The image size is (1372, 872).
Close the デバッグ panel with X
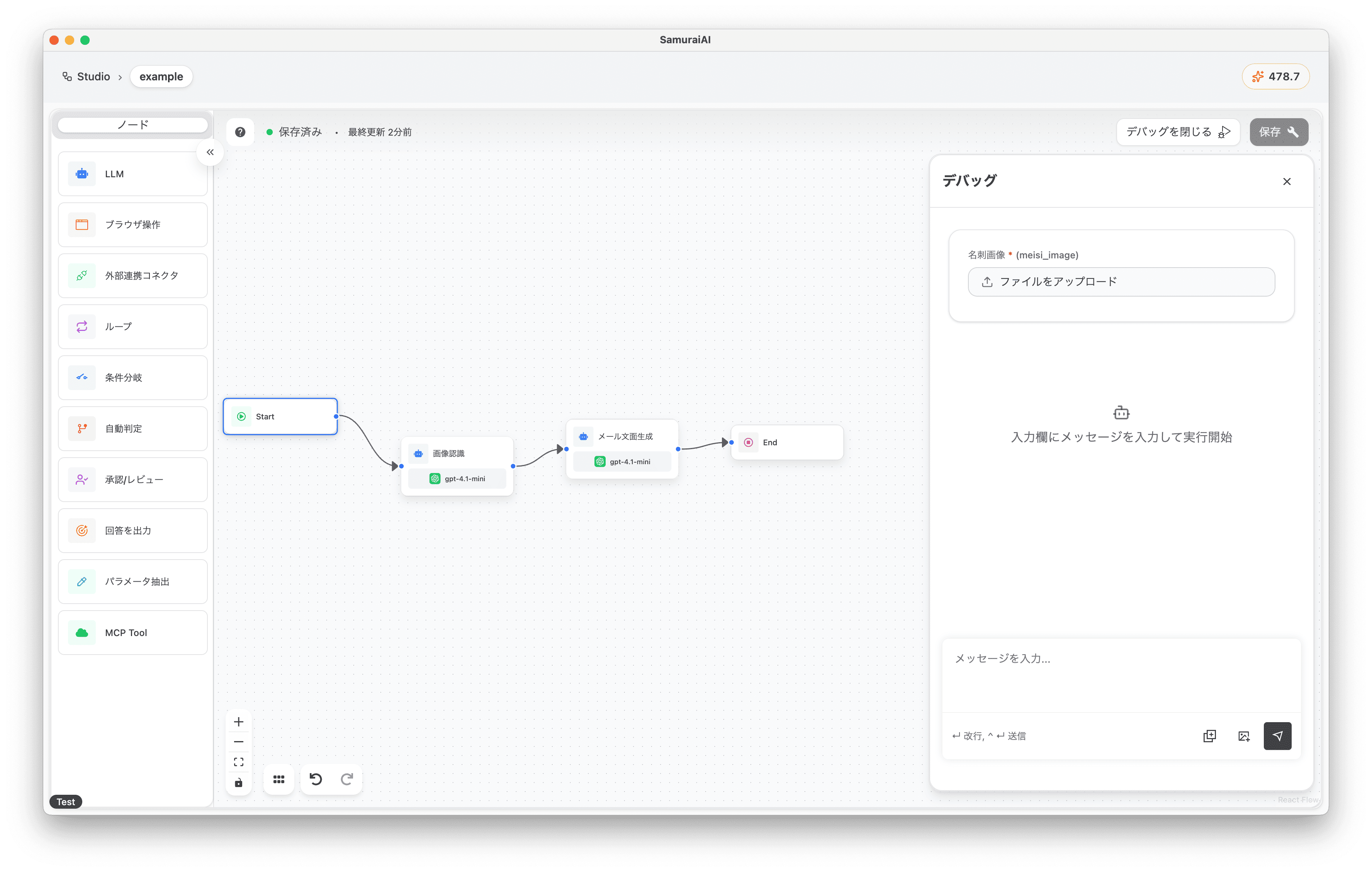pos(1287,181)
